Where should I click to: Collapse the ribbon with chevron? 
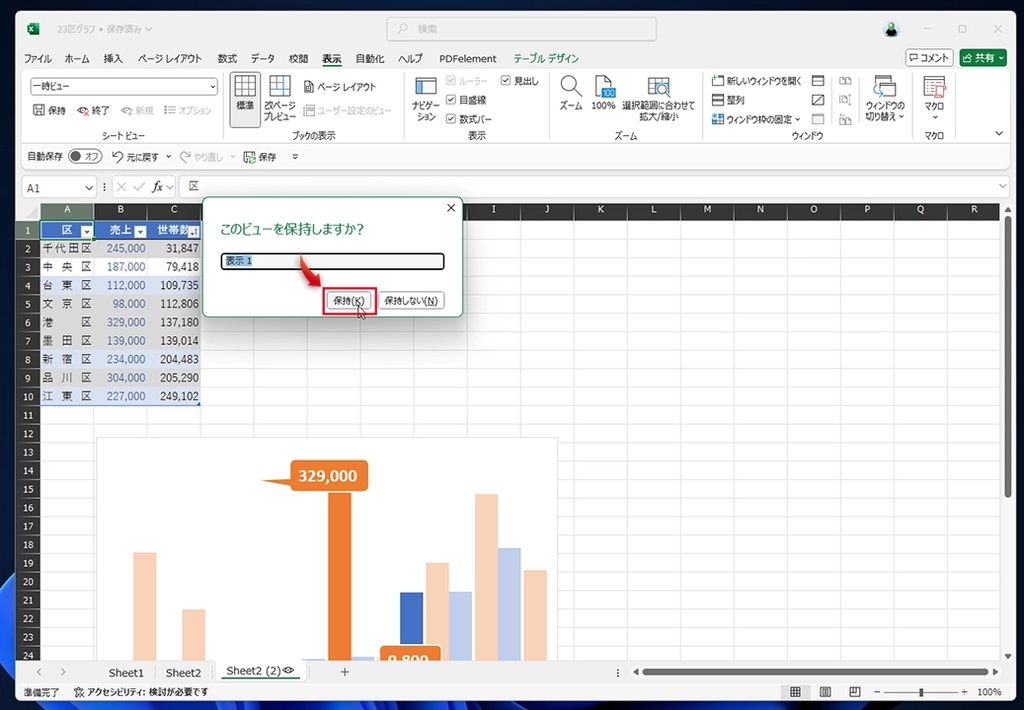[999, 133]
